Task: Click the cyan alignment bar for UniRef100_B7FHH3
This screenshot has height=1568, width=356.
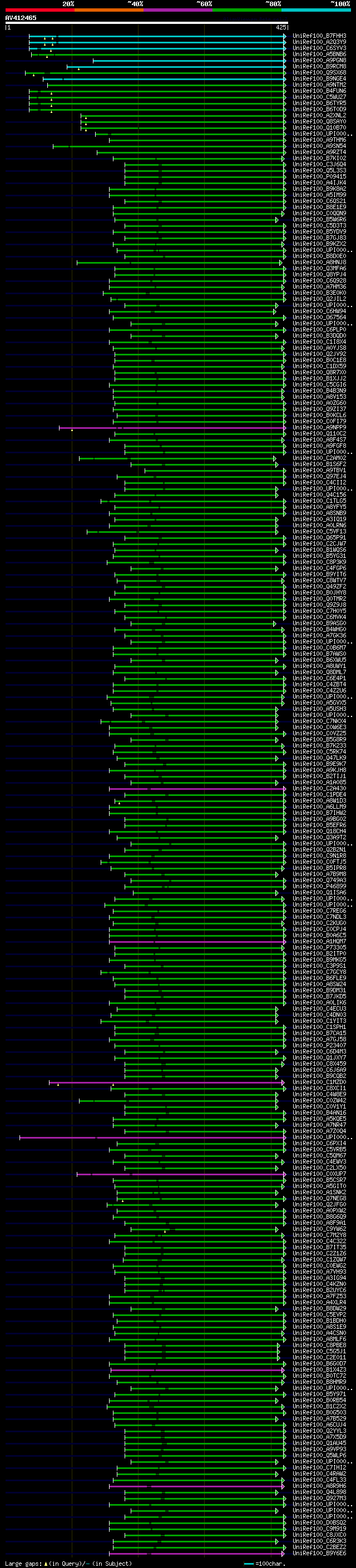Action: pyautogui.click(x=157, y=37)
